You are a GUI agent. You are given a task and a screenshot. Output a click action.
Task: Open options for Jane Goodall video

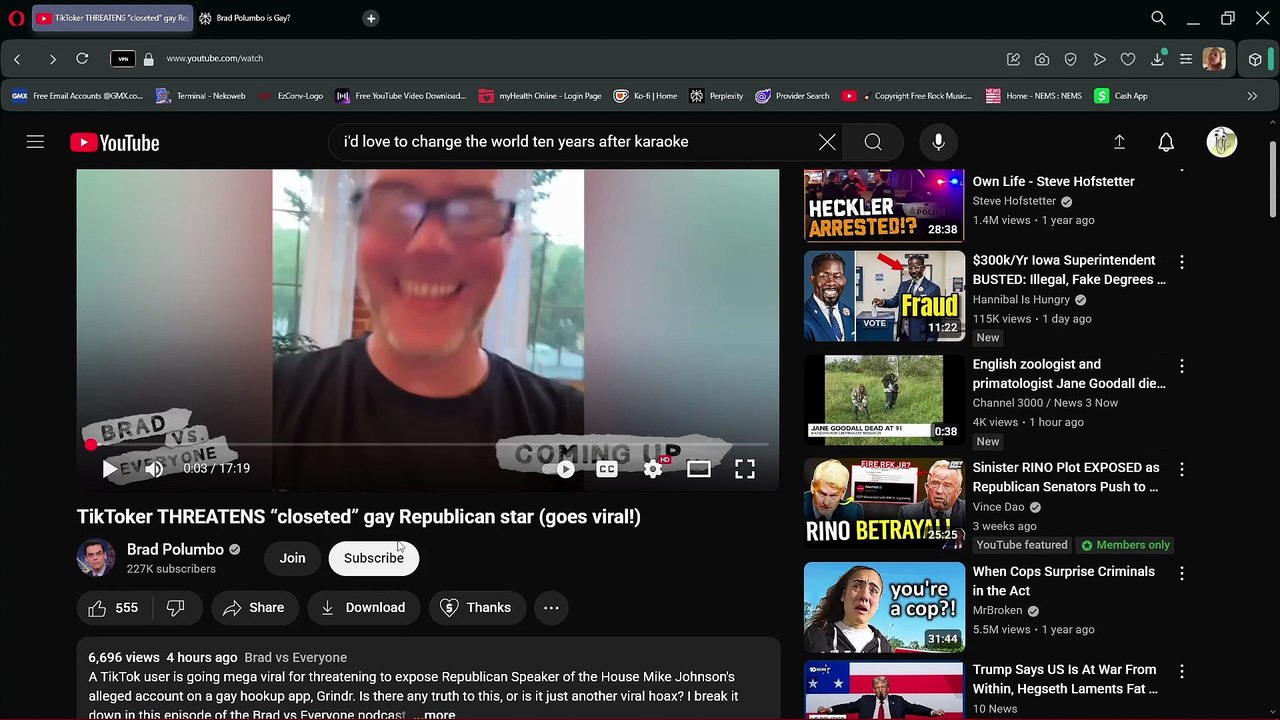tap(1182, 366)
